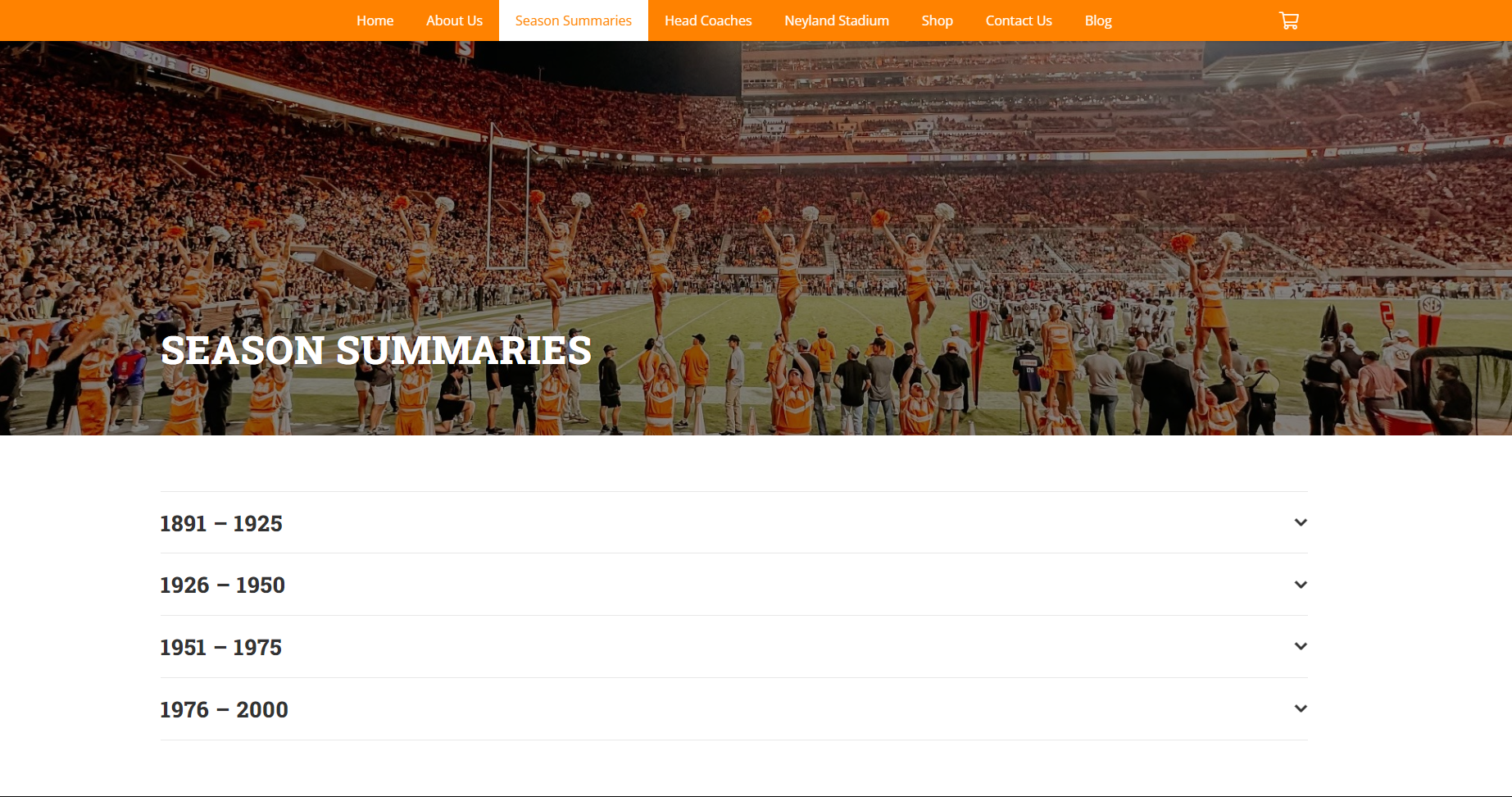Click the stadium cheerleaders hero image
The image size is (1512, 797).
[x=756, y=238]
